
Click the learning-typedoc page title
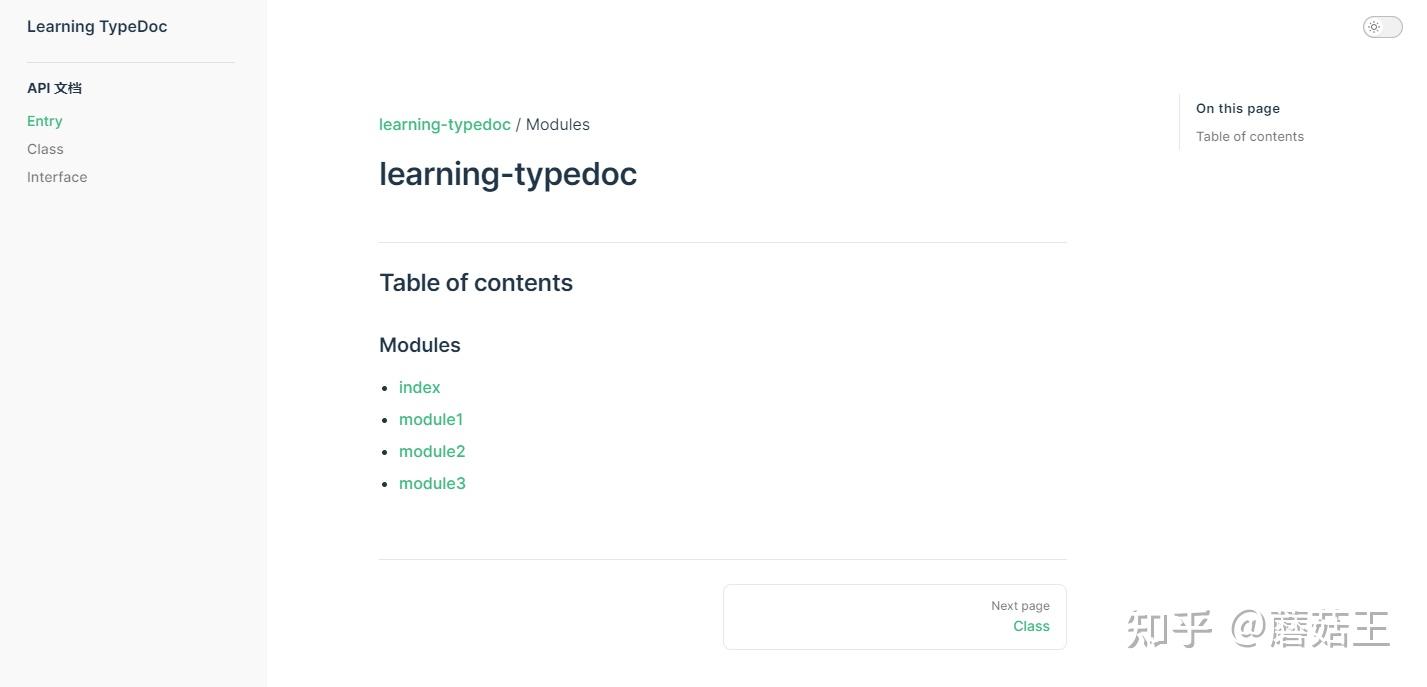(x=507, y=173)
